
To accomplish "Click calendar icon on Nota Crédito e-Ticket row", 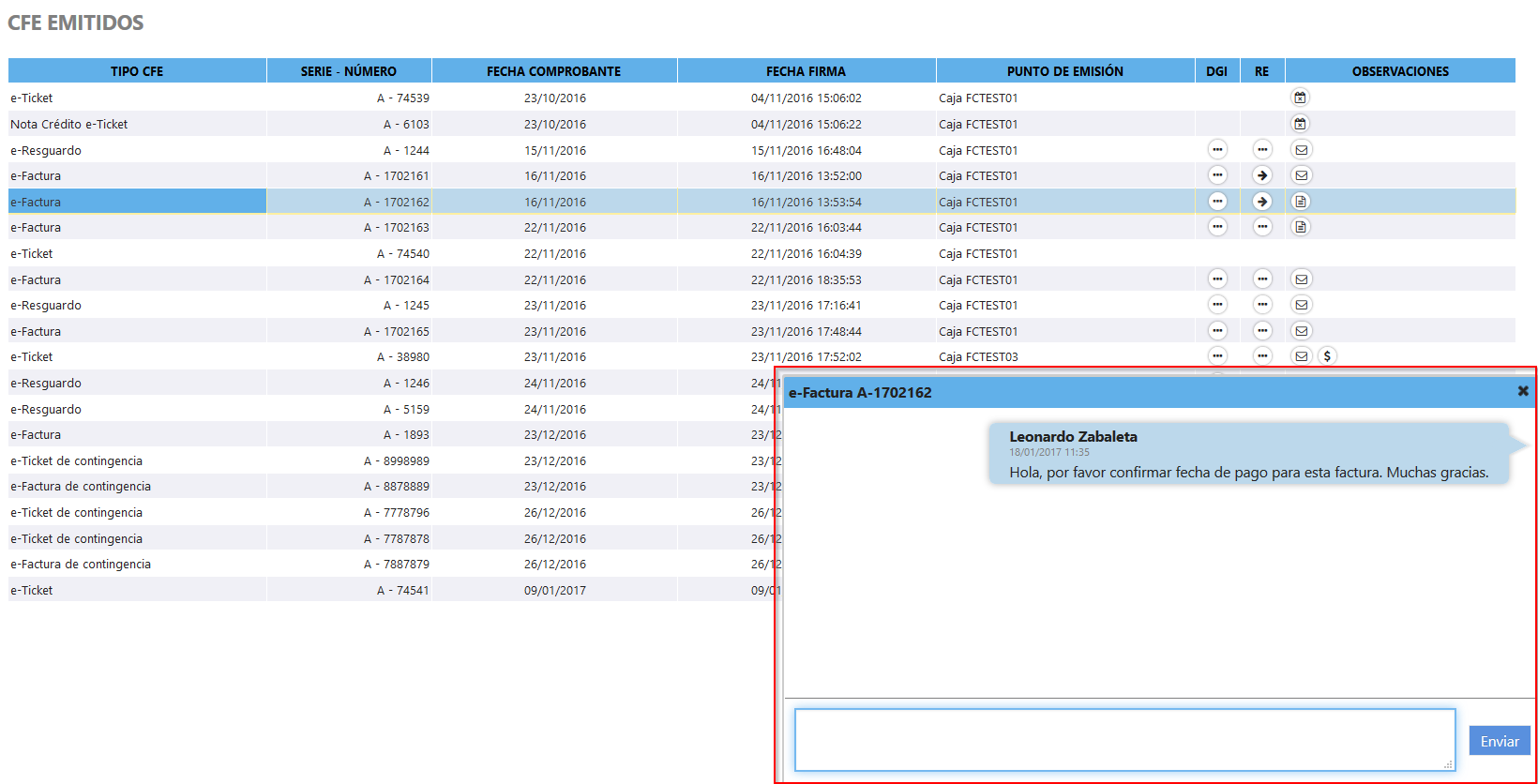I will [x=1300, y=124].
